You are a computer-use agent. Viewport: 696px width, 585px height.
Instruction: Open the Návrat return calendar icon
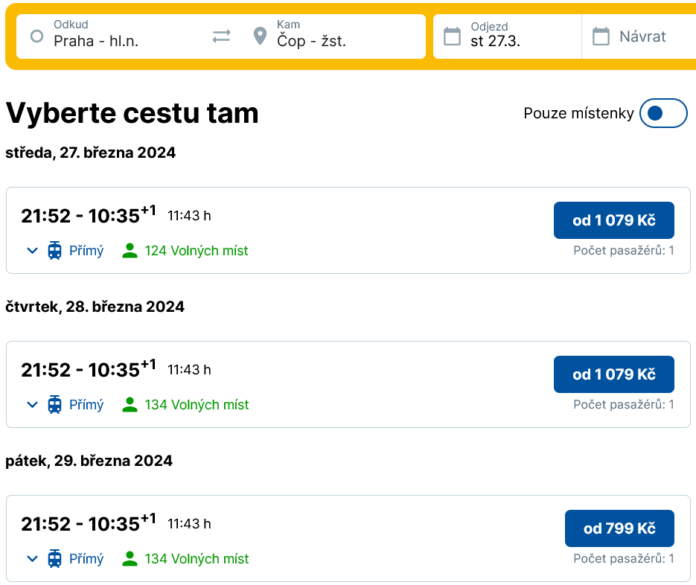point(601,36)
